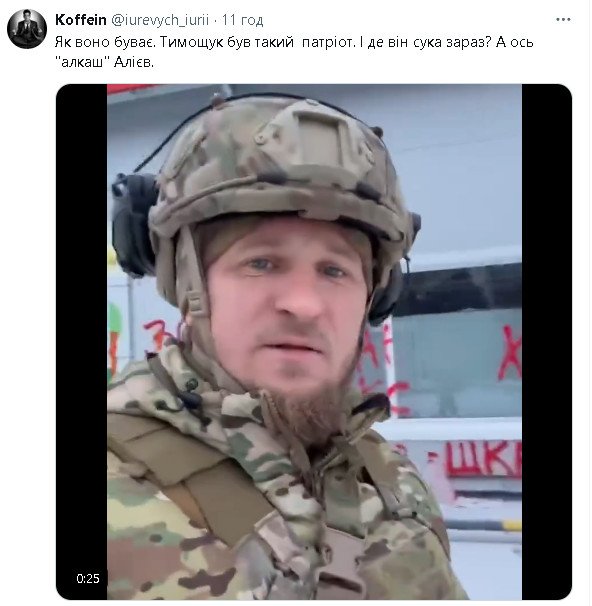
Task: Click the second text line with Алієв
Action: pos(107,62)
